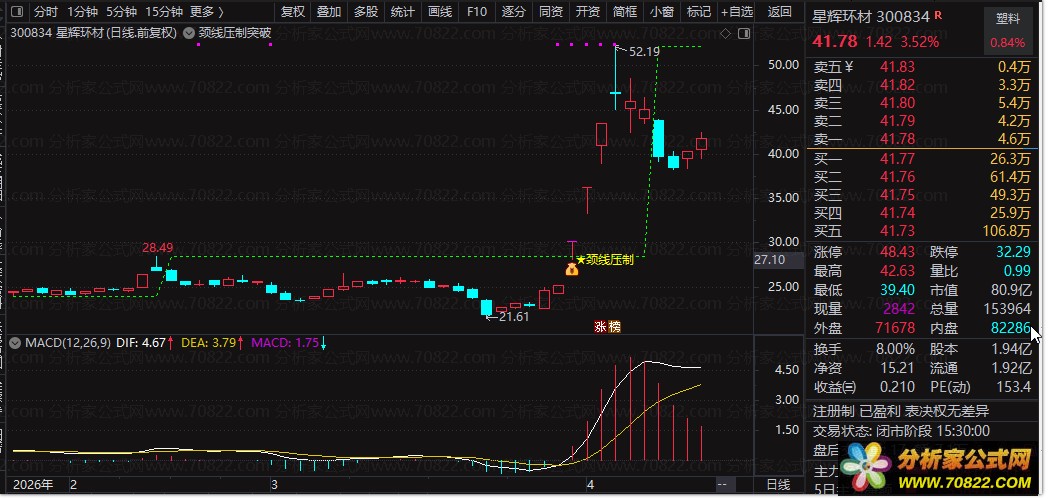Click the 2026年 timeline label
This screenshot has height=499, width=1048.
coord(33,484)
